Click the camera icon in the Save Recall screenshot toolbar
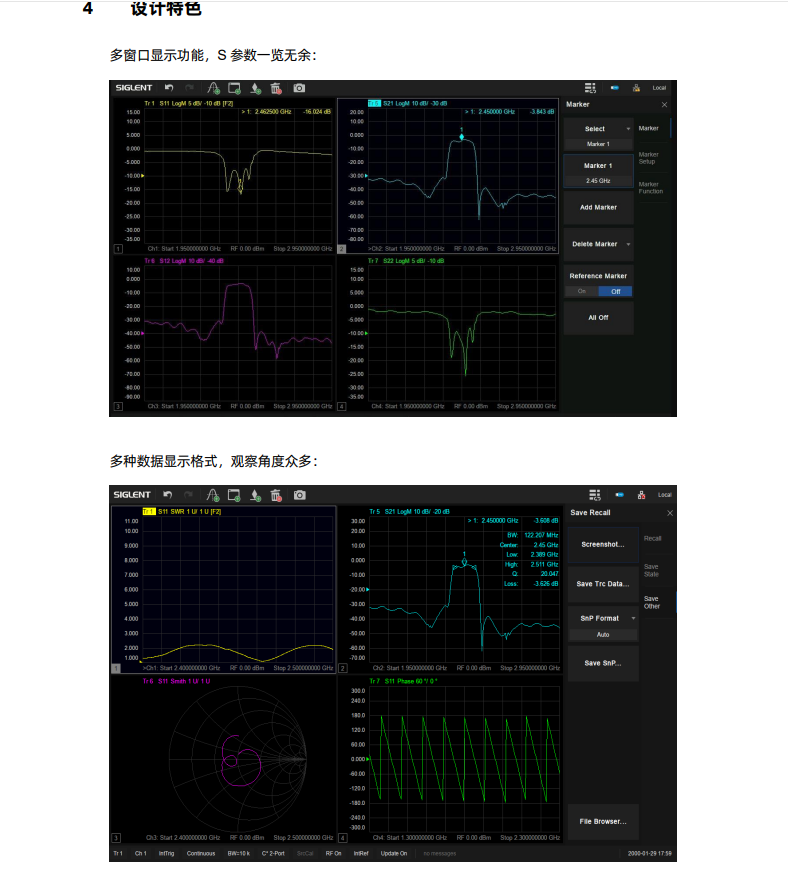The width and height of the screenshot is (788, 874). [x=299, y=495]
